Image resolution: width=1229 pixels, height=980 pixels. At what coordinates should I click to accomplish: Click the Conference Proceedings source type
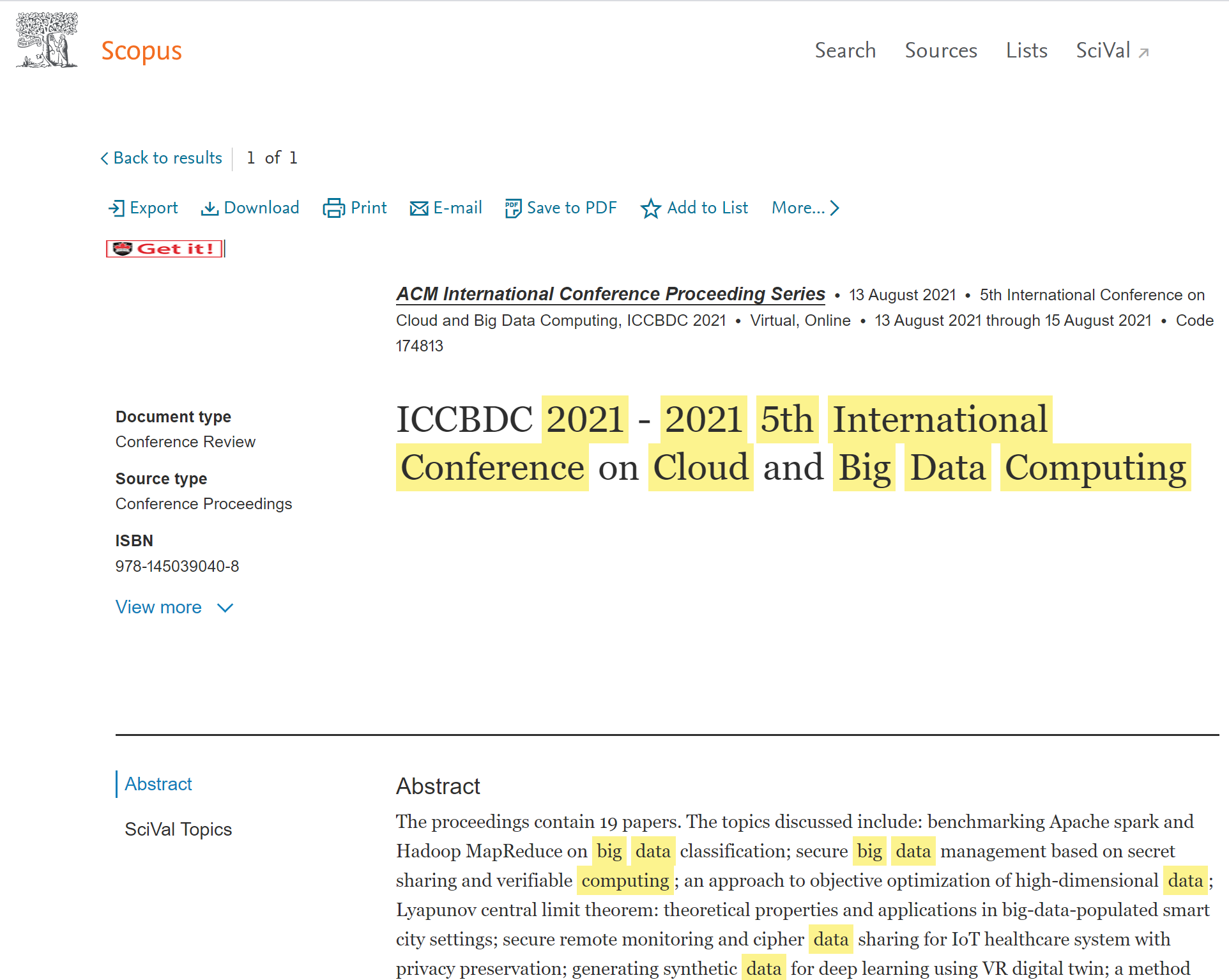[x=204, y=504]
